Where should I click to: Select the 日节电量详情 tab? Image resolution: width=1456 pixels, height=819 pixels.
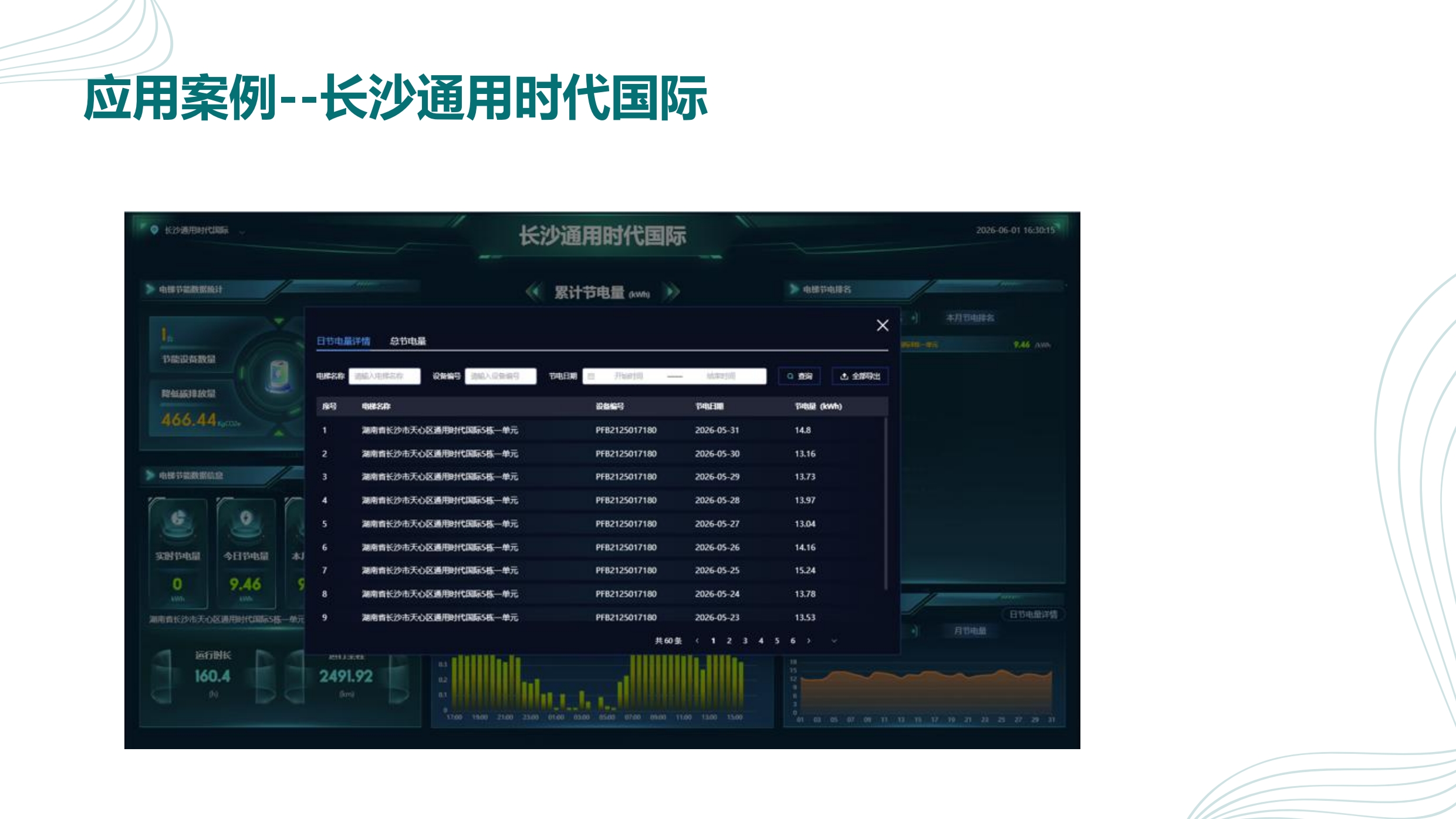343,341
